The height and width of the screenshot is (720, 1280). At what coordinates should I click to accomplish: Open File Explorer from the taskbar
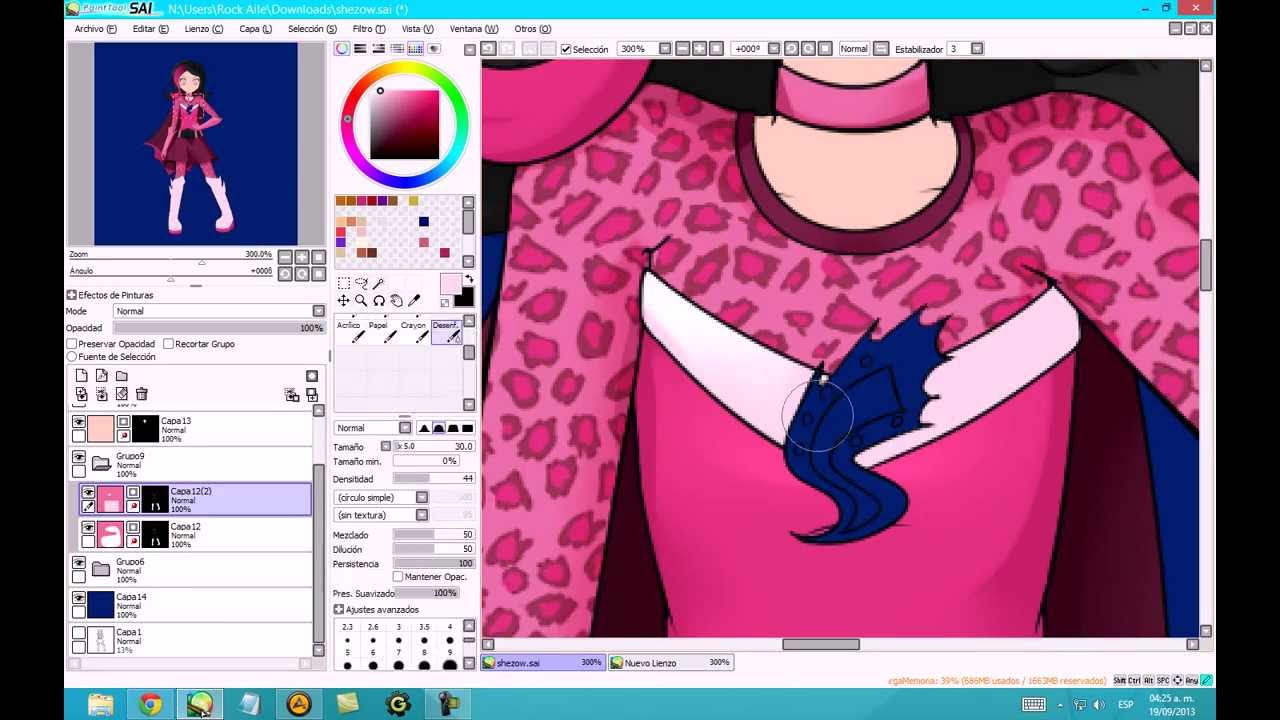(101, 705)
